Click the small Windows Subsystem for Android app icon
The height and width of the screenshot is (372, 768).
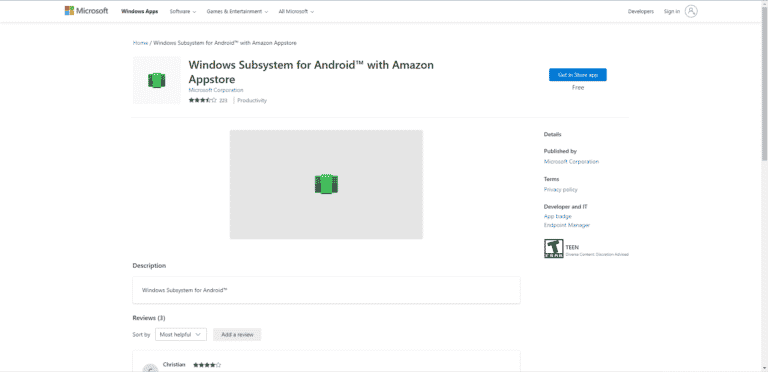tap(157, 80)
